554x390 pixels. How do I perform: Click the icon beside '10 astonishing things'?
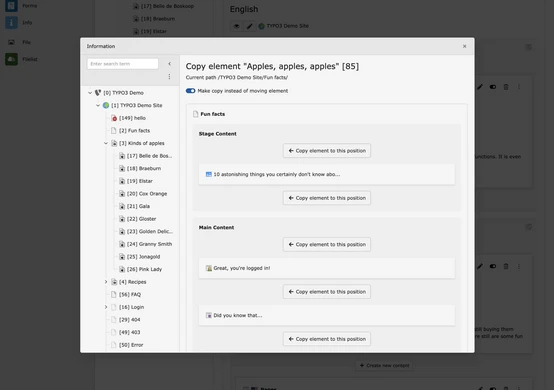click(x=209, y=175)
